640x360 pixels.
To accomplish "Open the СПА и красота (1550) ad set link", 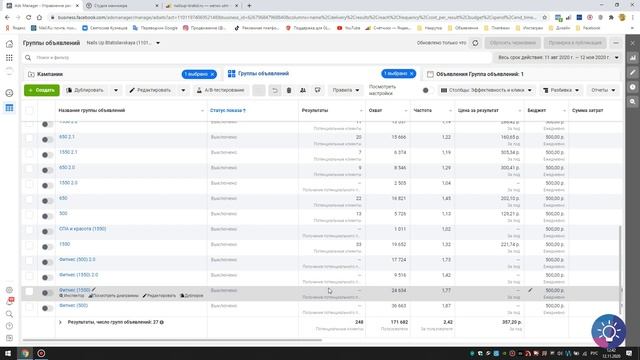I will 82,229.
